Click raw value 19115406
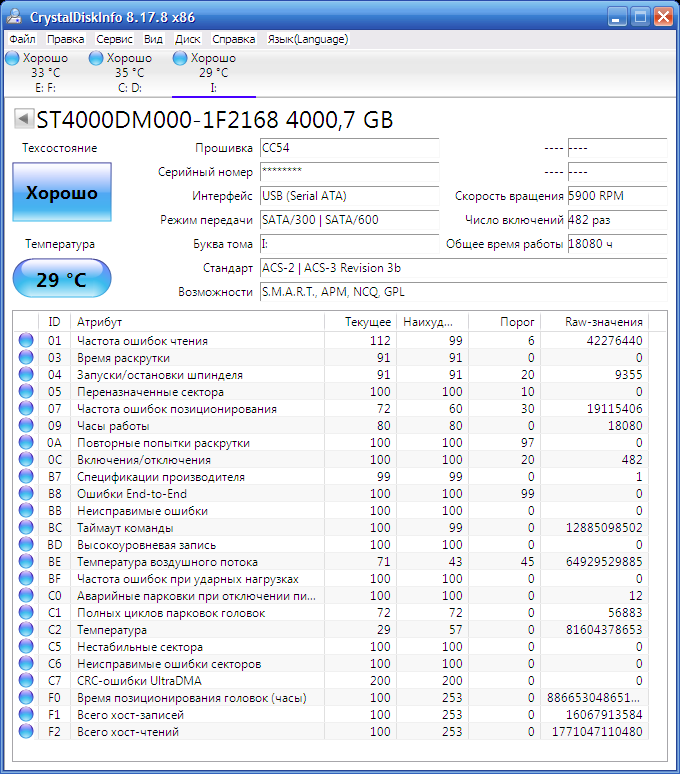 click(x=614, y=409)
